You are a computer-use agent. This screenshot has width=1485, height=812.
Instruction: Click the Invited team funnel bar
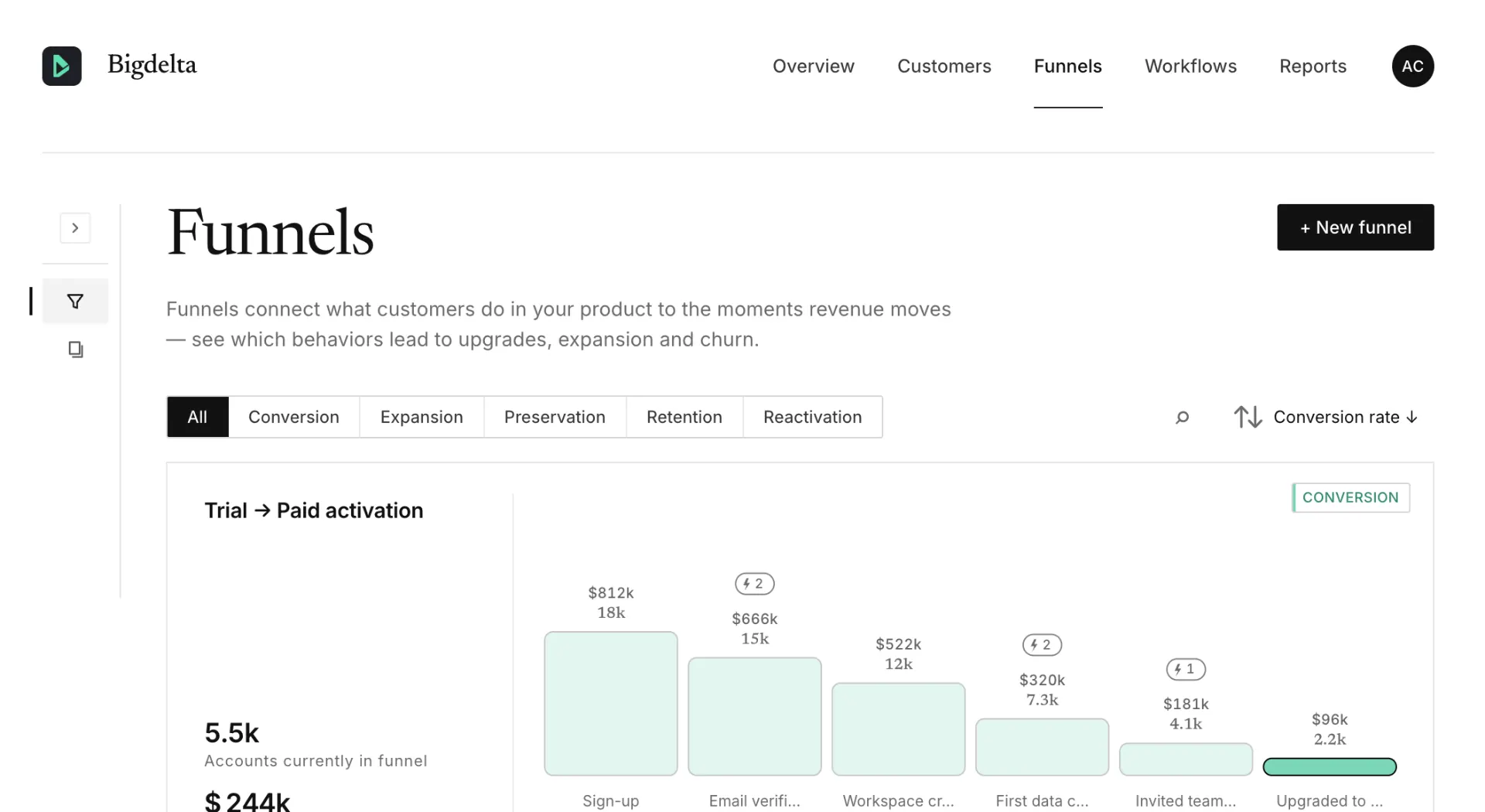[1186, 759]
